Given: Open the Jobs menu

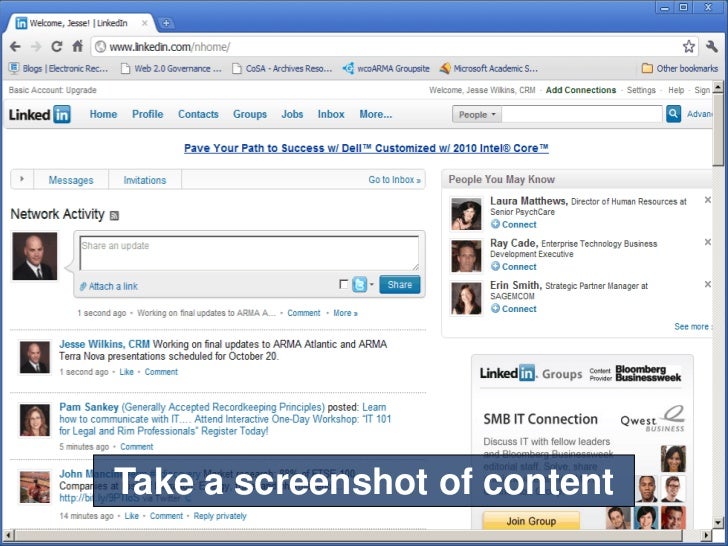Looking at the screenshot, I should [x=292, y=114].
